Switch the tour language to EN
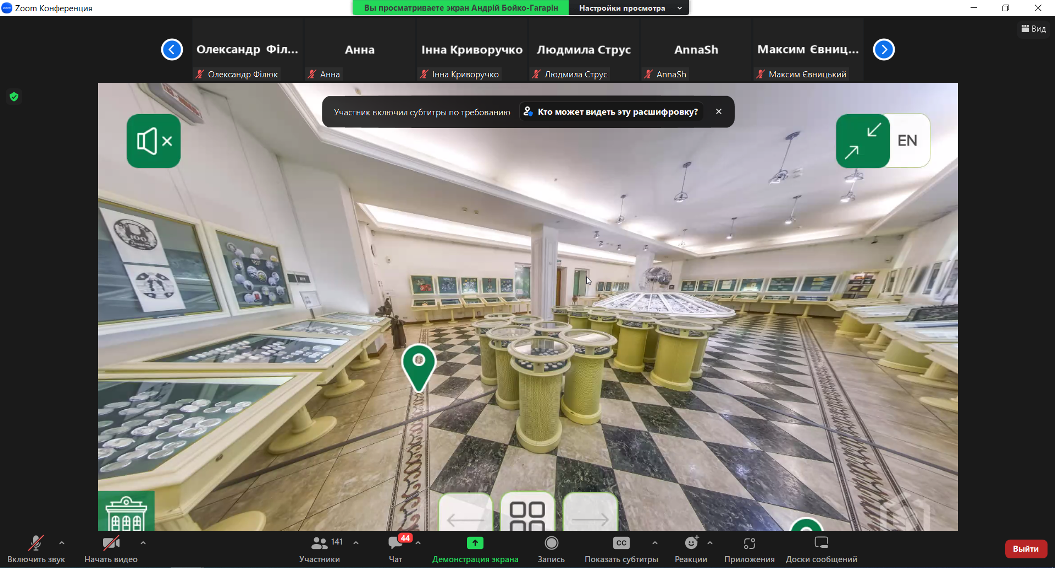Viewport: 1055px width, 568px height. coord(908,141)
